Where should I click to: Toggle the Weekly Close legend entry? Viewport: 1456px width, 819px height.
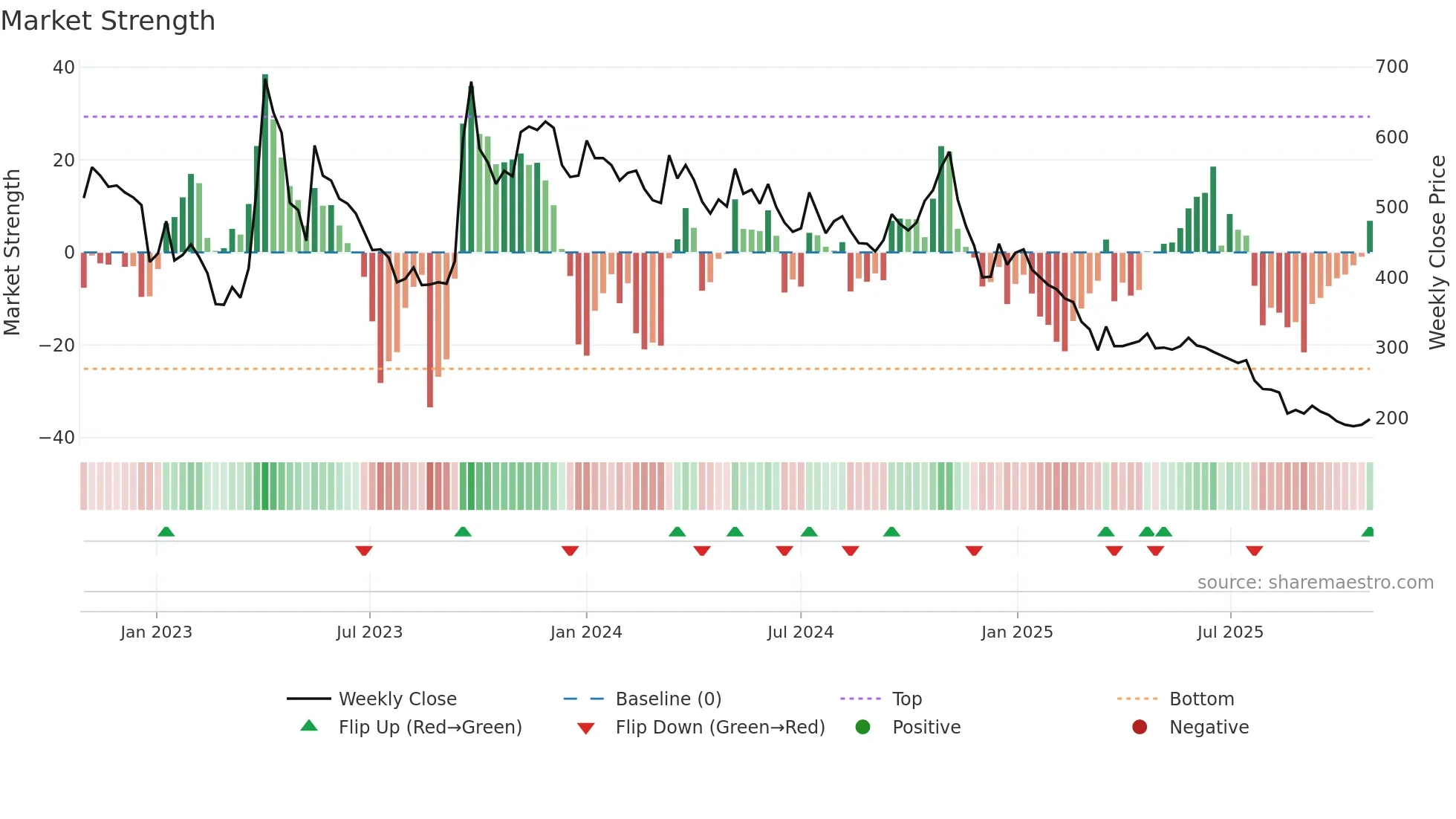(x=397, y=699)
